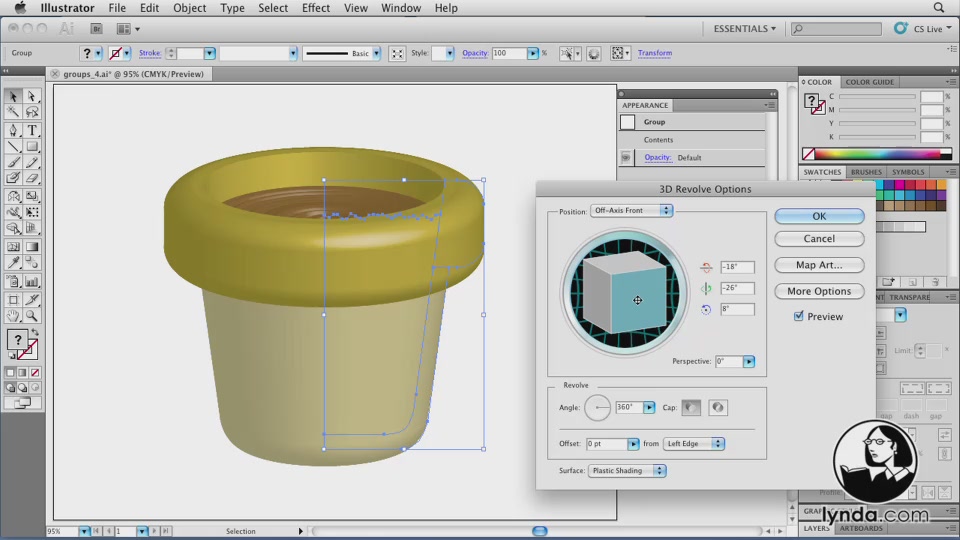Image resolution: width=960 pixels, height=540 pixels.
Task: Select the Artboard tool
Action: click(13, 300)
